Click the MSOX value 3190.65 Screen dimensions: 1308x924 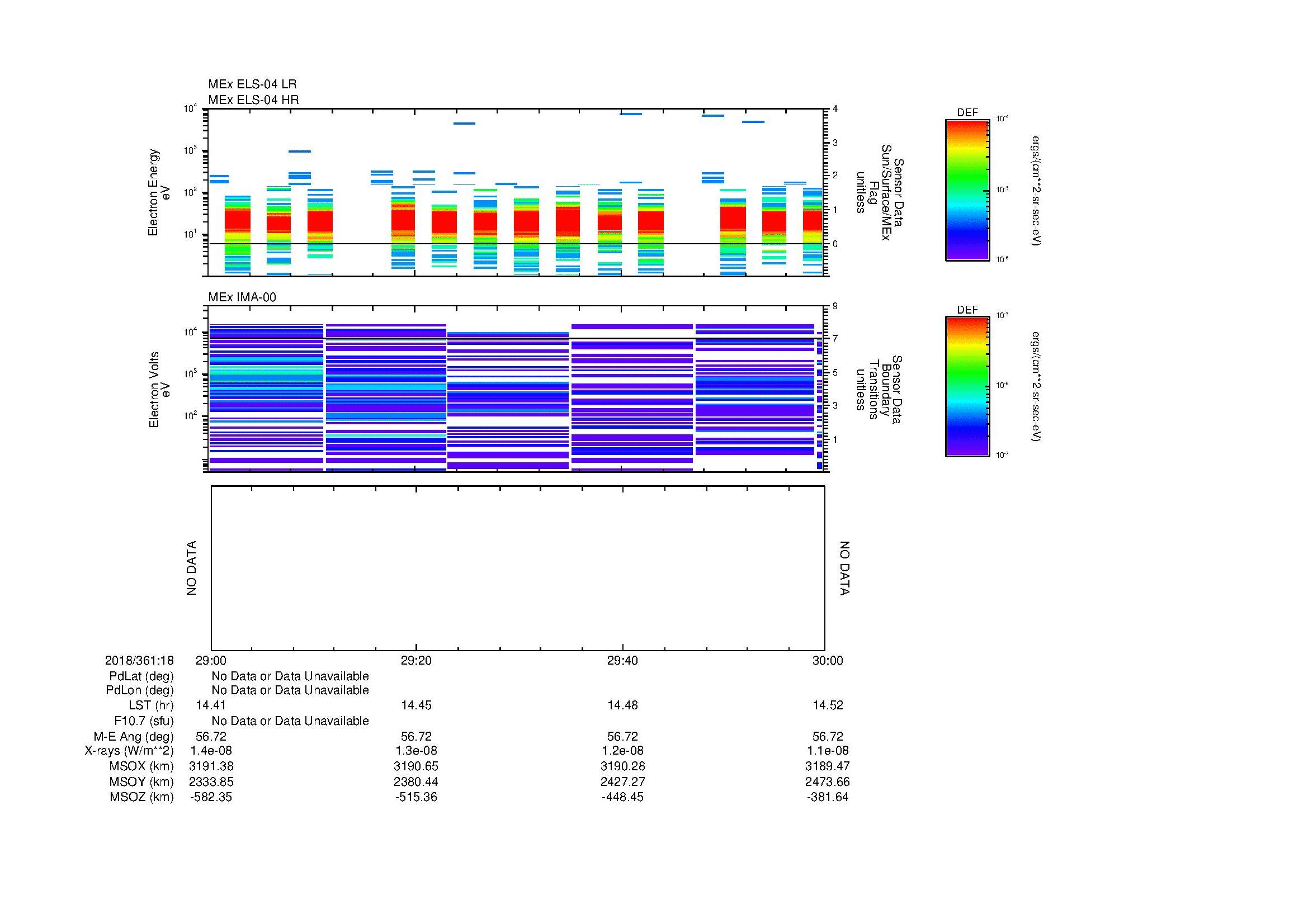[416, 766]
